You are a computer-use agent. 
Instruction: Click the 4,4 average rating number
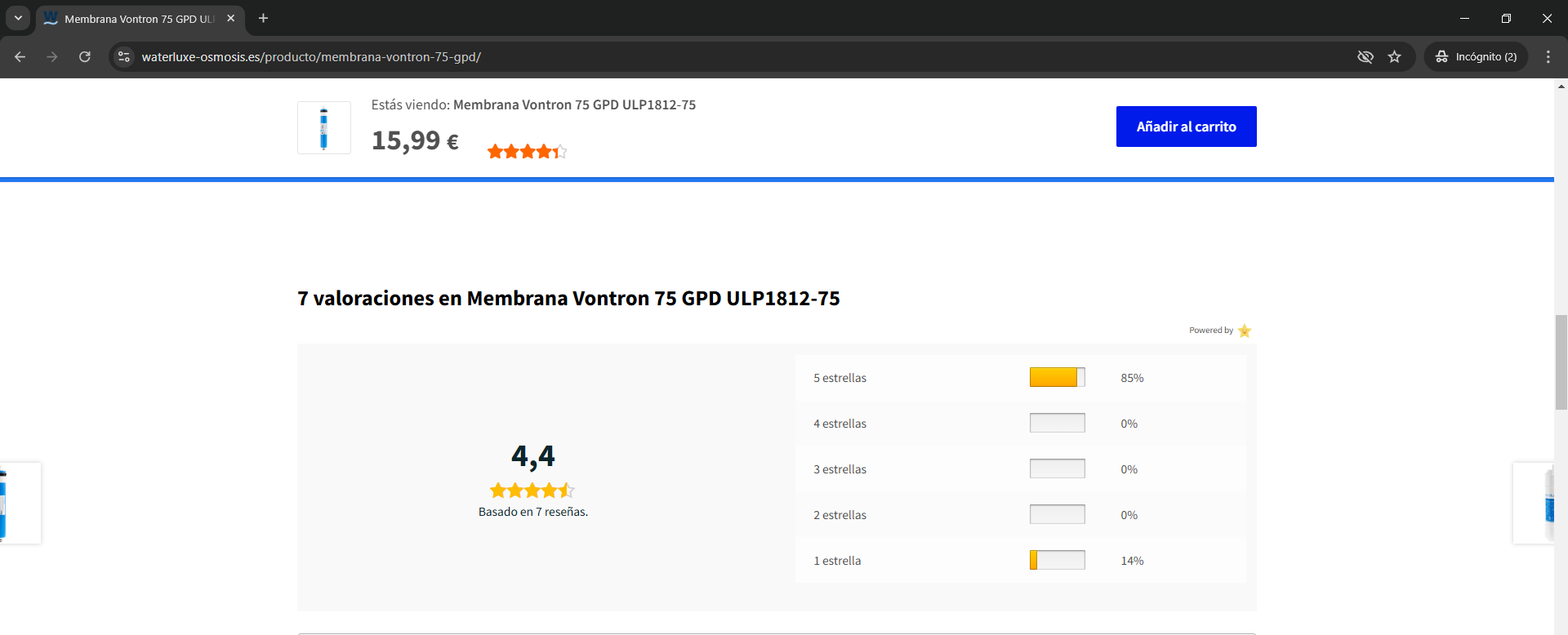533,456
